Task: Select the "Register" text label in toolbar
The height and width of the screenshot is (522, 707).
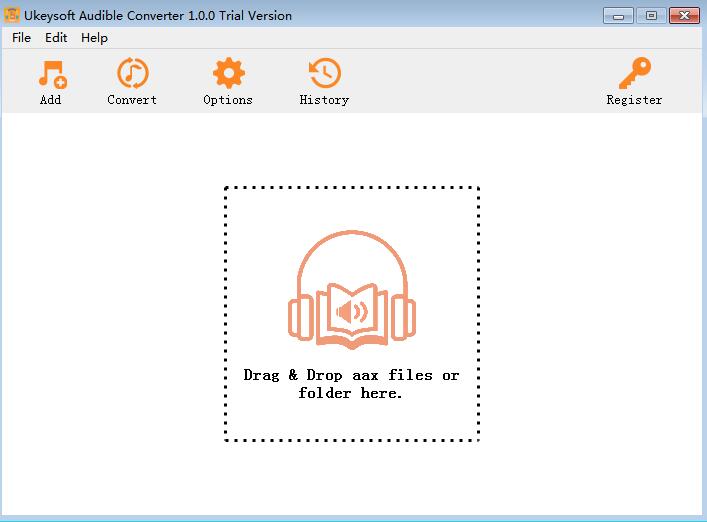Action: click(634, 100)
